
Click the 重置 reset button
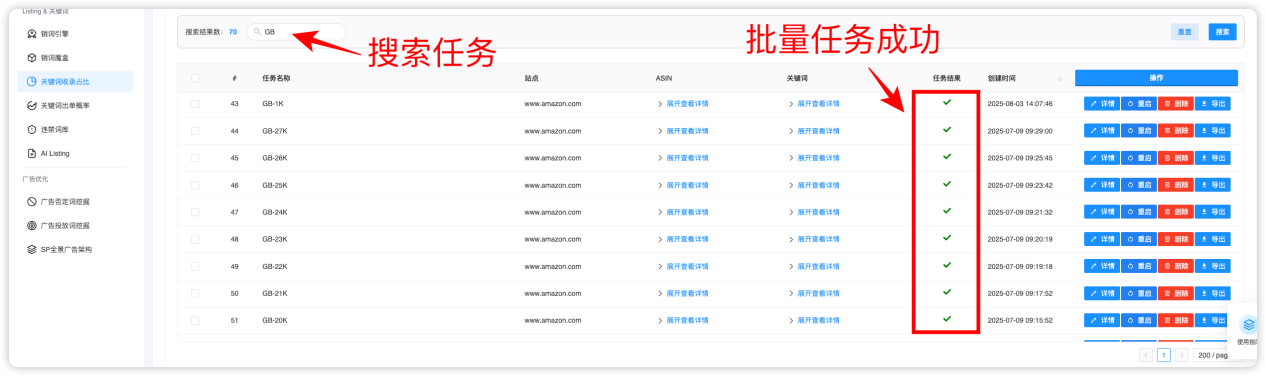pos(1184,32)
